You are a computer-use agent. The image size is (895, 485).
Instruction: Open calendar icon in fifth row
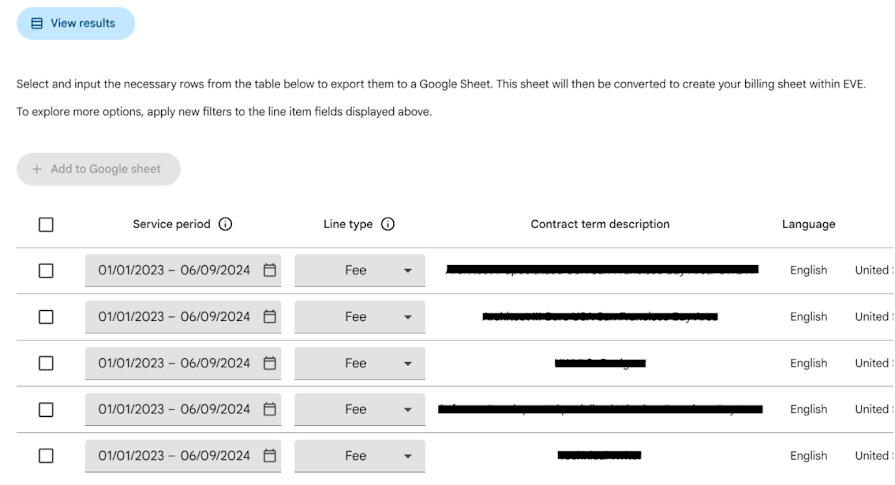coord(269,455)
